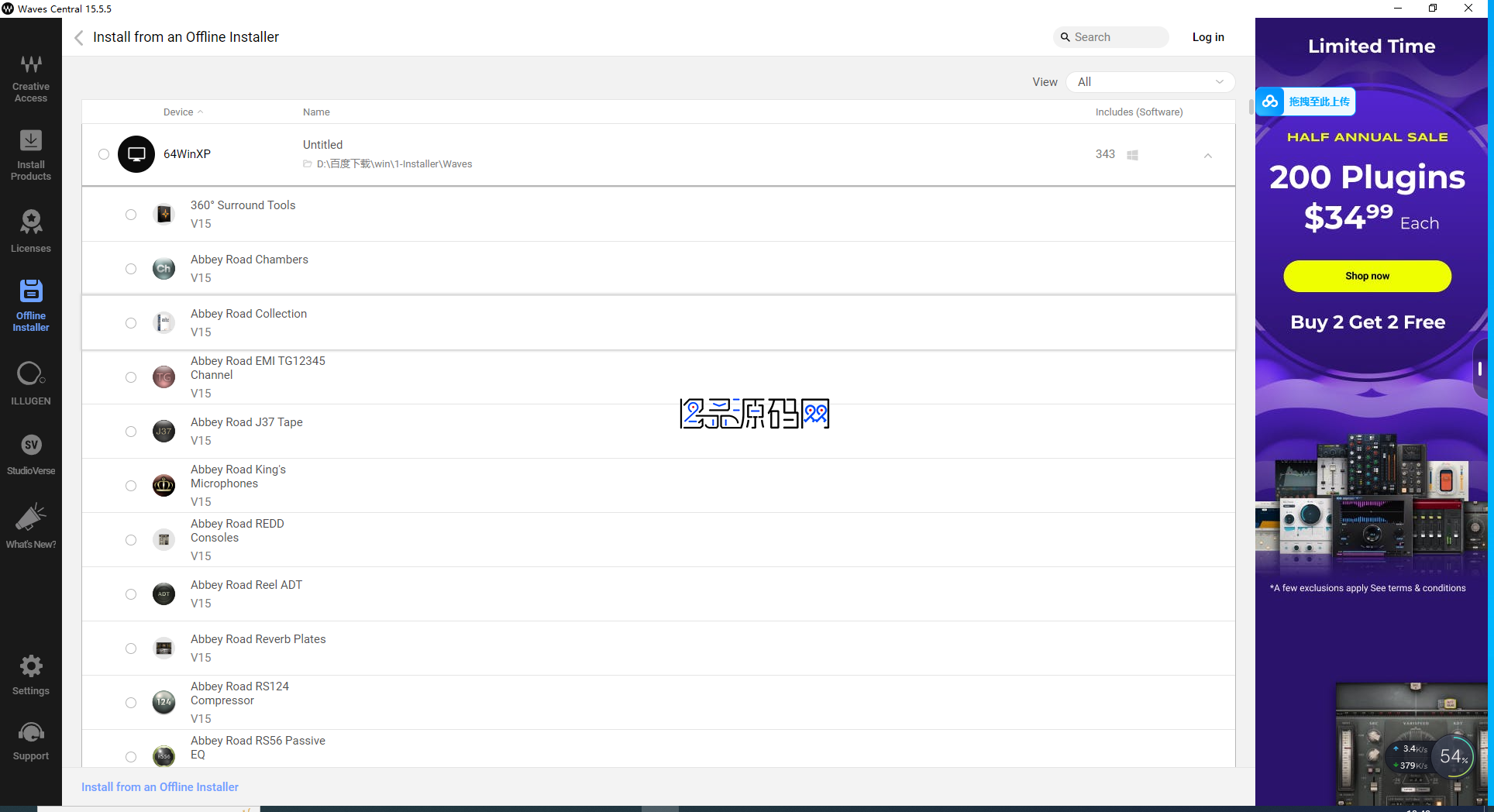Click the King's Microphones crown icon
Image resolution: width=1494 pixels, height=812 pixels.
(164, 486)
